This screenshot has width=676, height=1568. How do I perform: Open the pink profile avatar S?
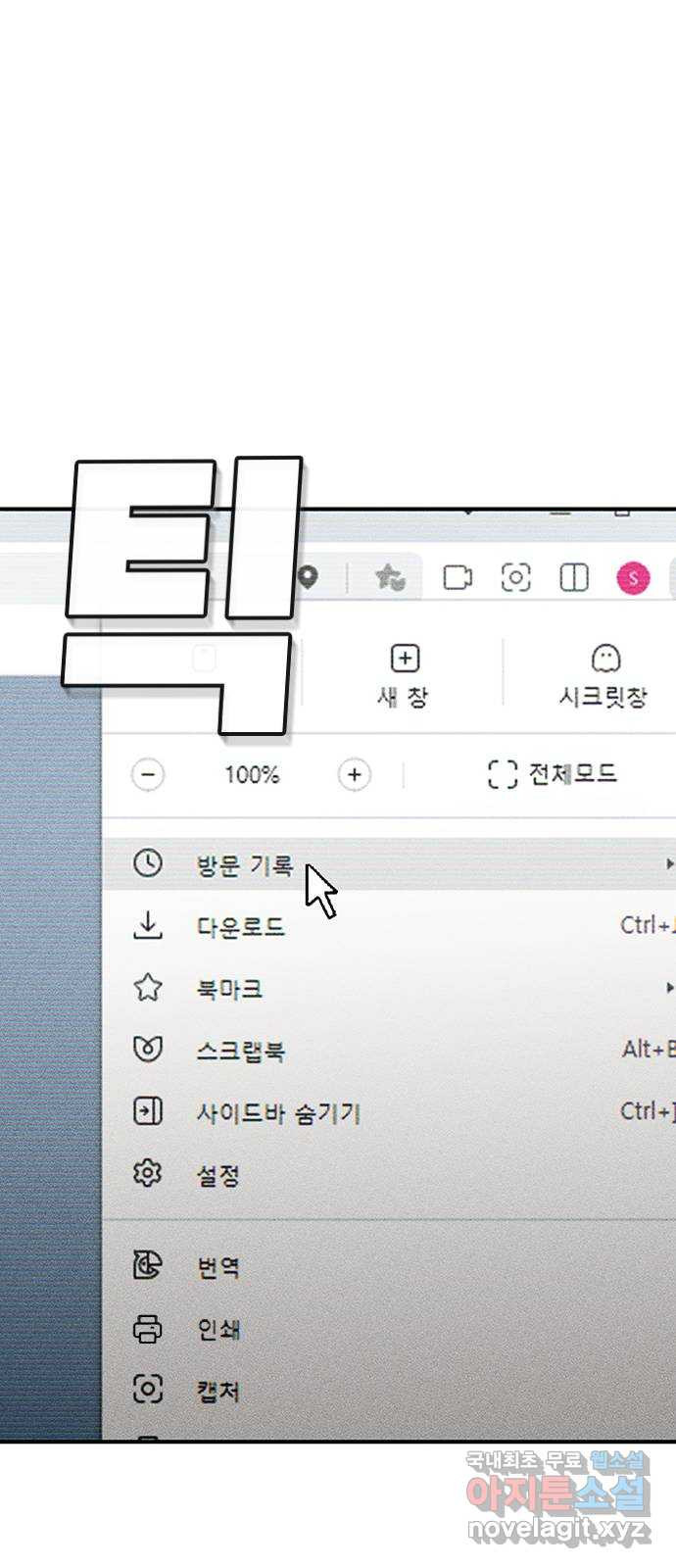click(634, 578)
